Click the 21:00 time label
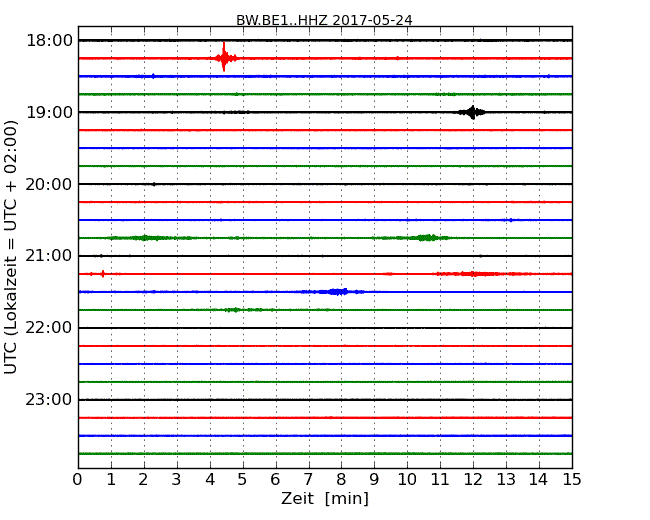This screenshot has height=520, width=650. click(x=49, y=256)
